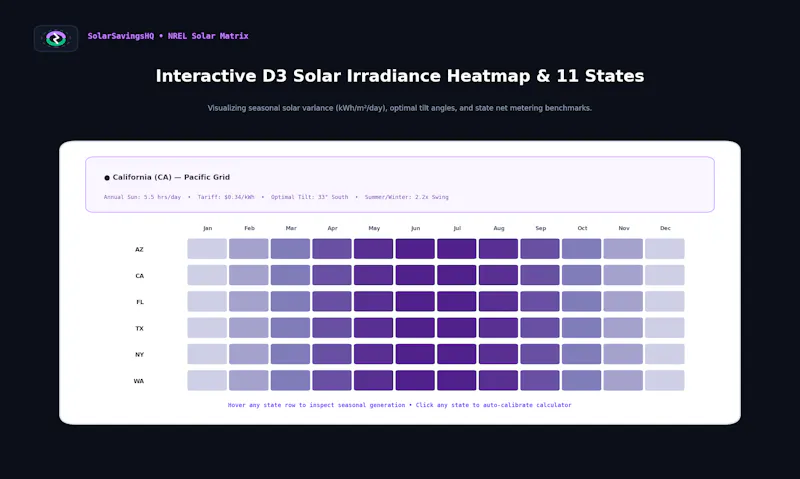The image size is (800, 479).
Task: Click the CA March heatmap cell
Action: click(290, 275)
